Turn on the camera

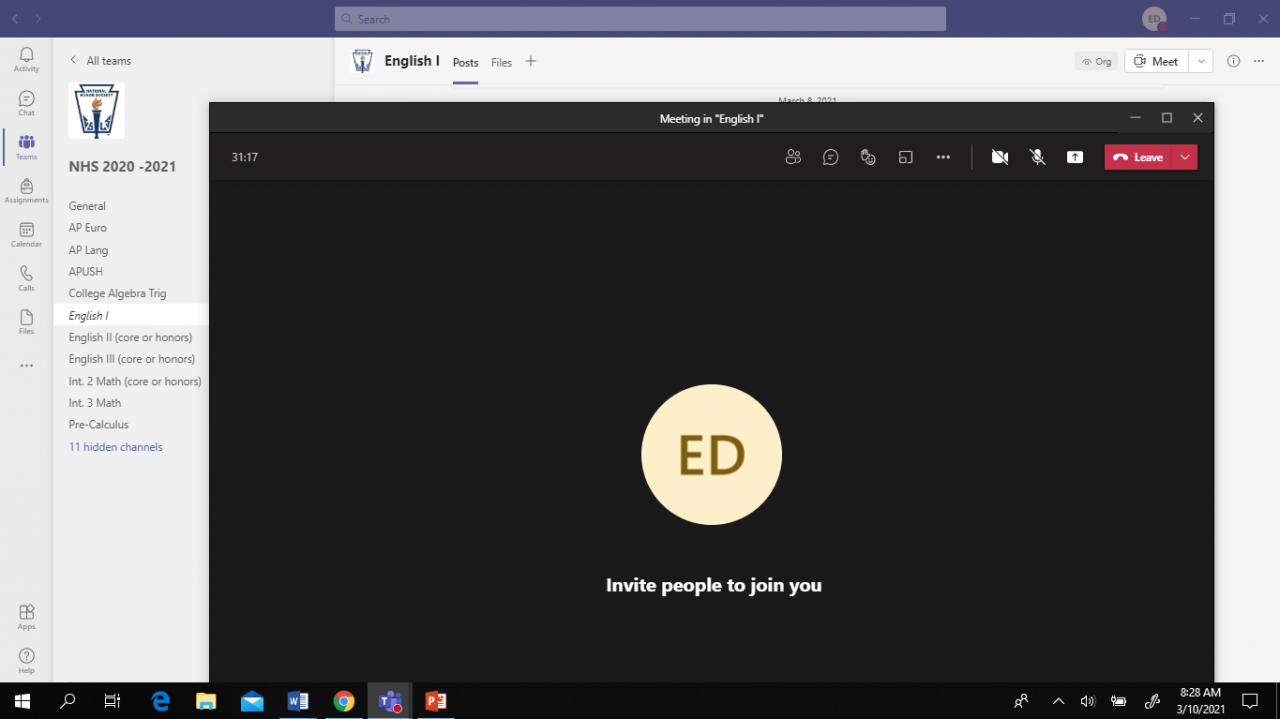click(x=999, y=157)
